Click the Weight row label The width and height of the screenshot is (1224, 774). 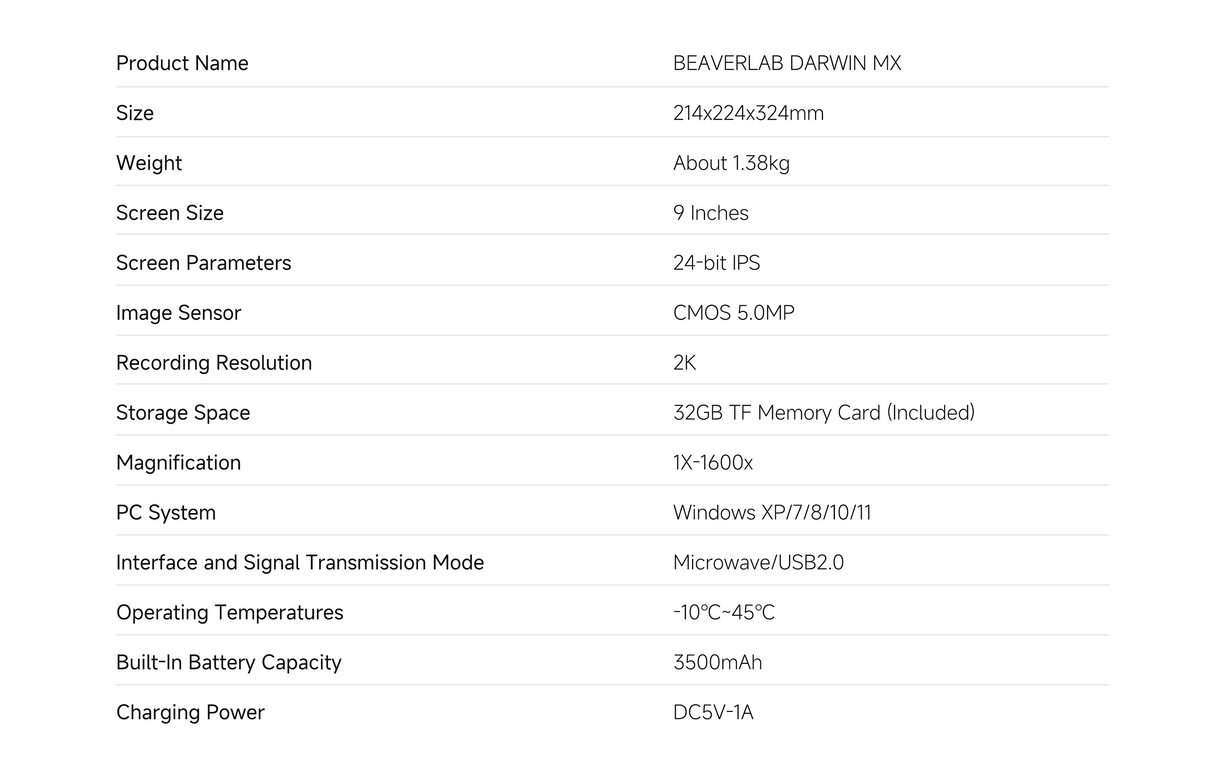click(149, 163)
